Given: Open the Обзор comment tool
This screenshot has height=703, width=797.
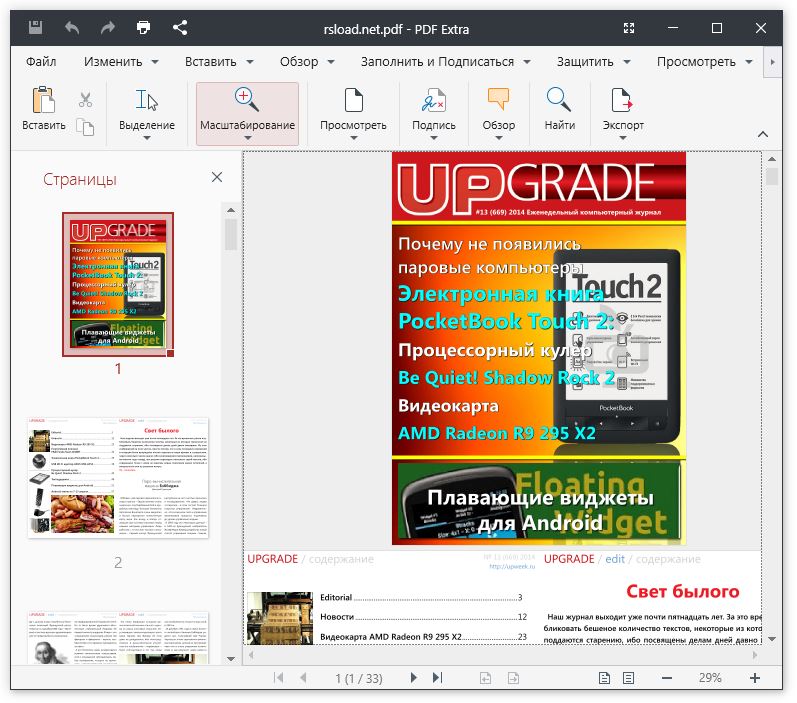Looking at the screenshot, I should (499, 109).
